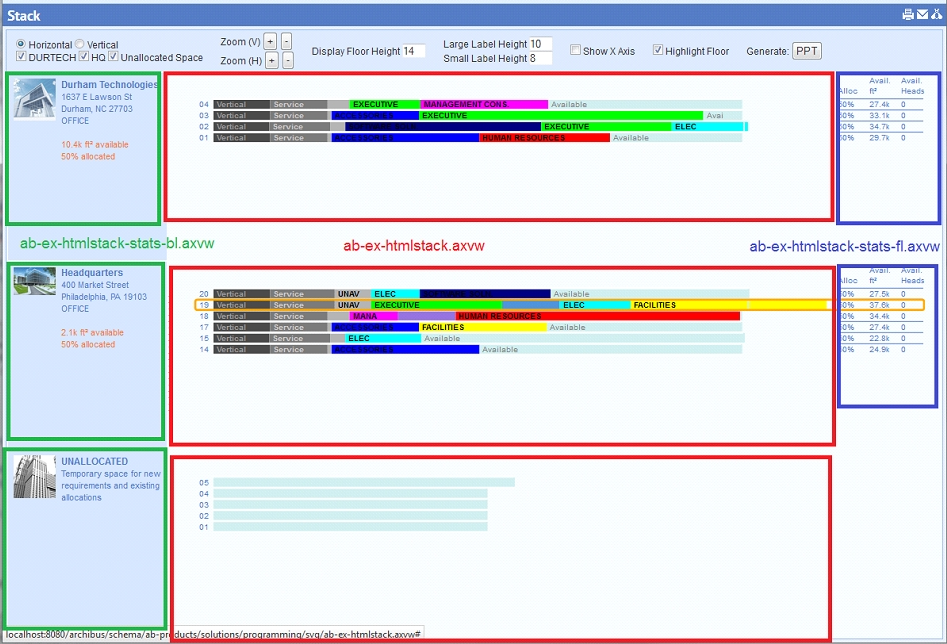Click the printer icon in Stack header

907,15
